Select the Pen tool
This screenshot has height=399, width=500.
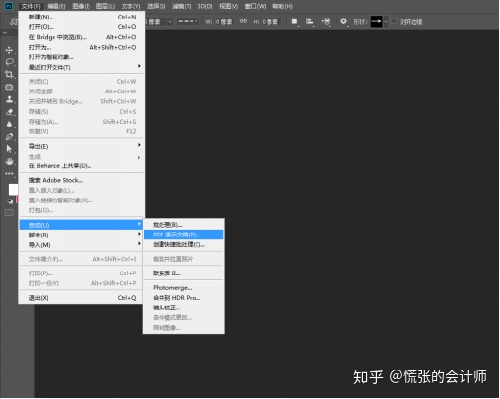coord(9,137)
